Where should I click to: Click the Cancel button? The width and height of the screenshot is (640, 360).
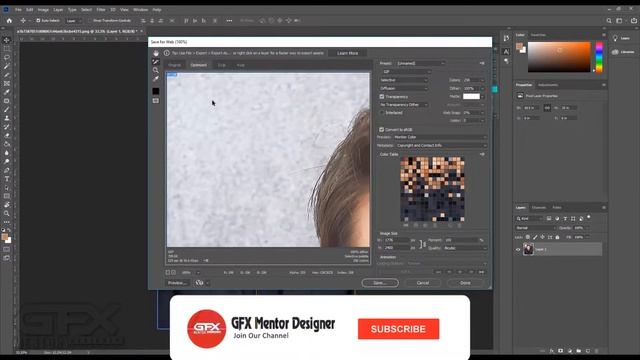click(x=423, y=283)
